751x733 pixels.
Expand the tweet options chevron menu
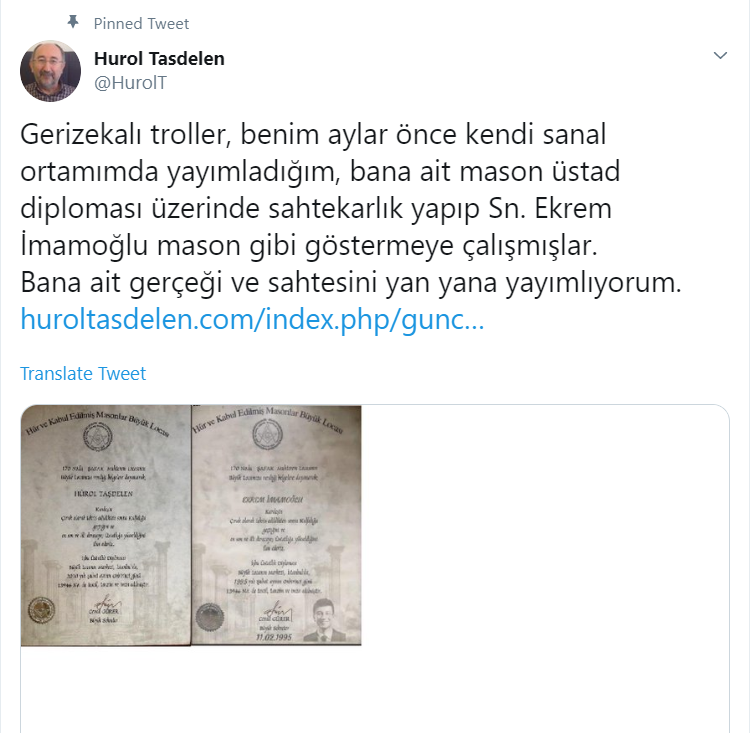click(720, 56)
